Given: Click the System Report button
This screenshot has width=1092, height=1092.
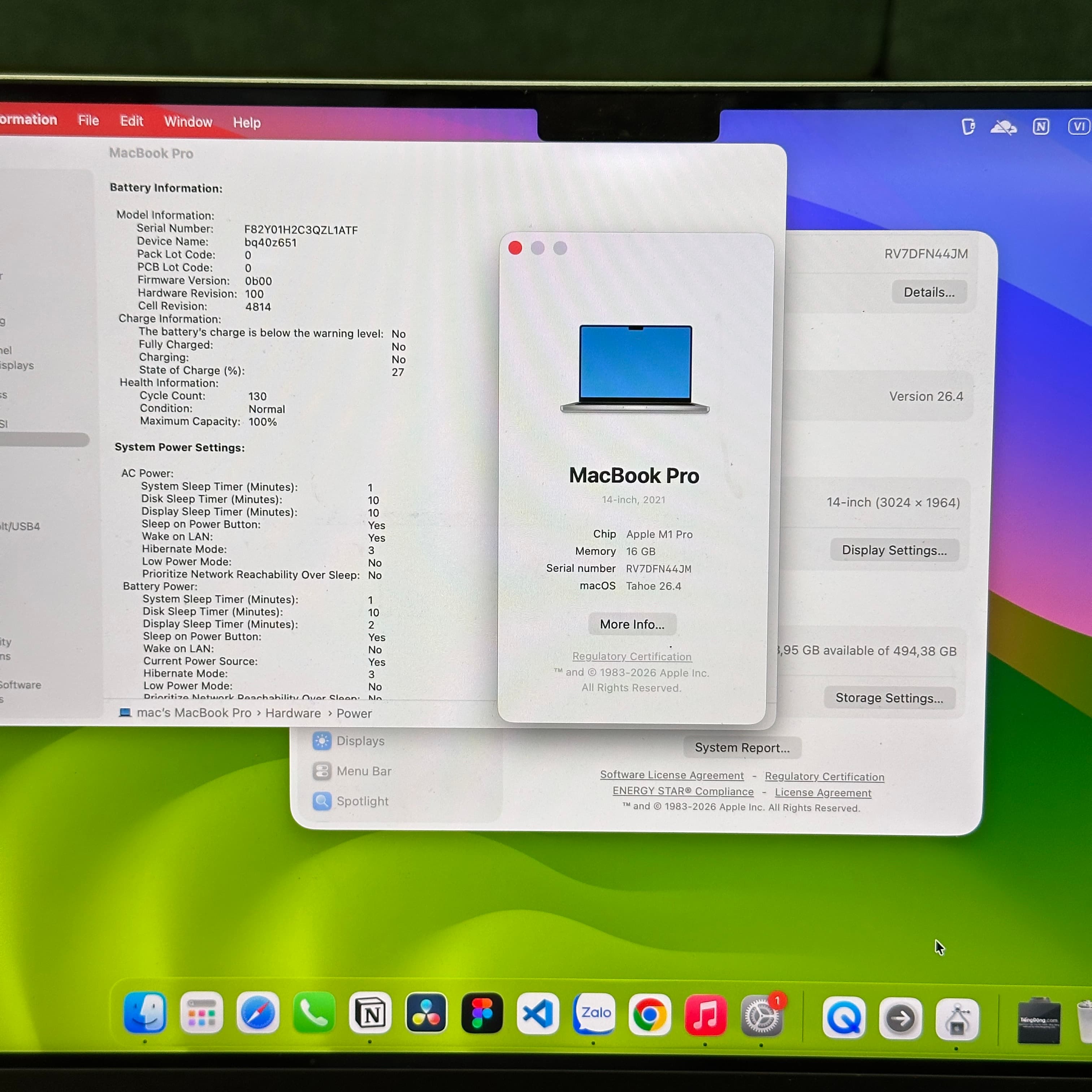Looking at the screenshot, I should (742, 747).
